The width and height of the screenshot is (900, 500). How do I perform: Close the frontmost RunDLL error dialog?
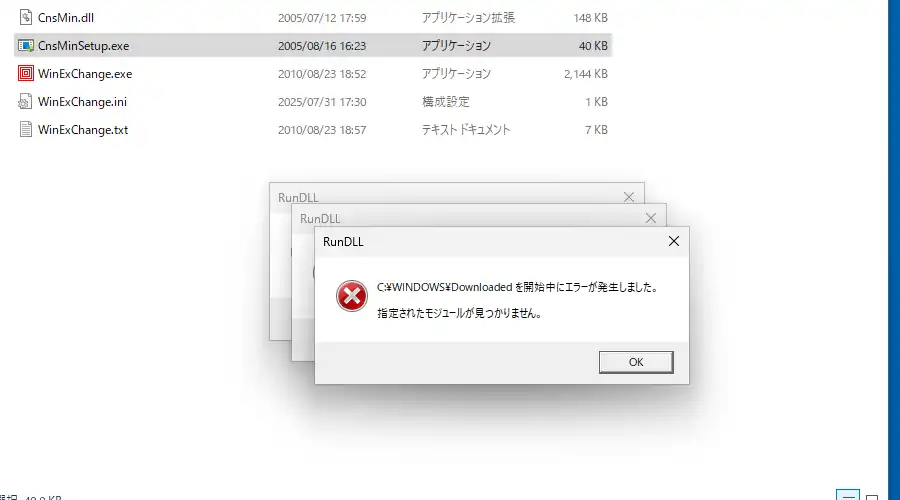pyautogui.click(x=674, y=242)
